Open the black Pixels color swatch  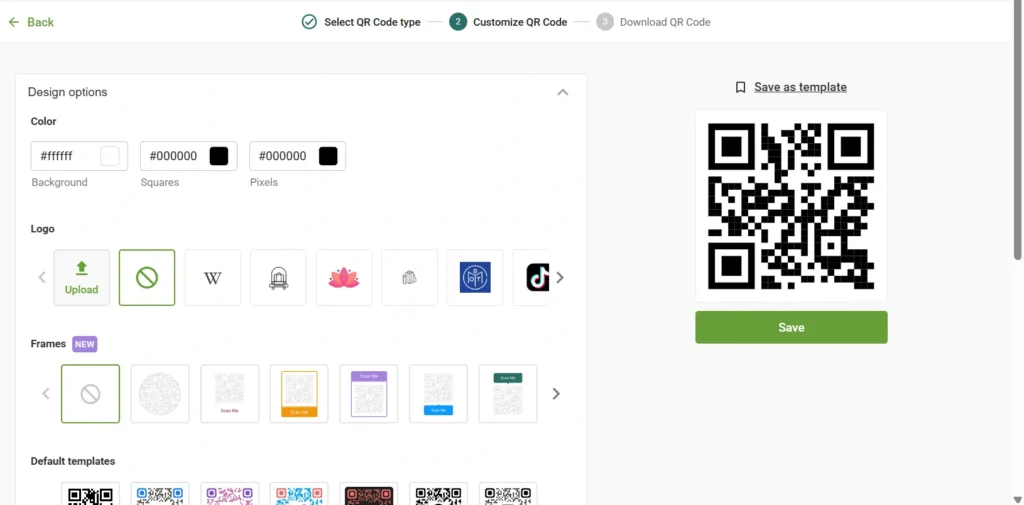(x=328, y=156)
